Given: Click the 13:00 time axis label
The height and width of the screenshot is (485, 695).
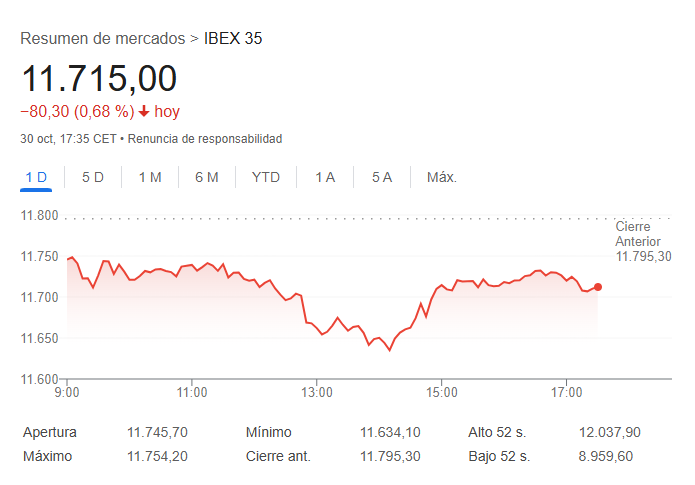Looking at the screenshot, I should coord(317,393).
